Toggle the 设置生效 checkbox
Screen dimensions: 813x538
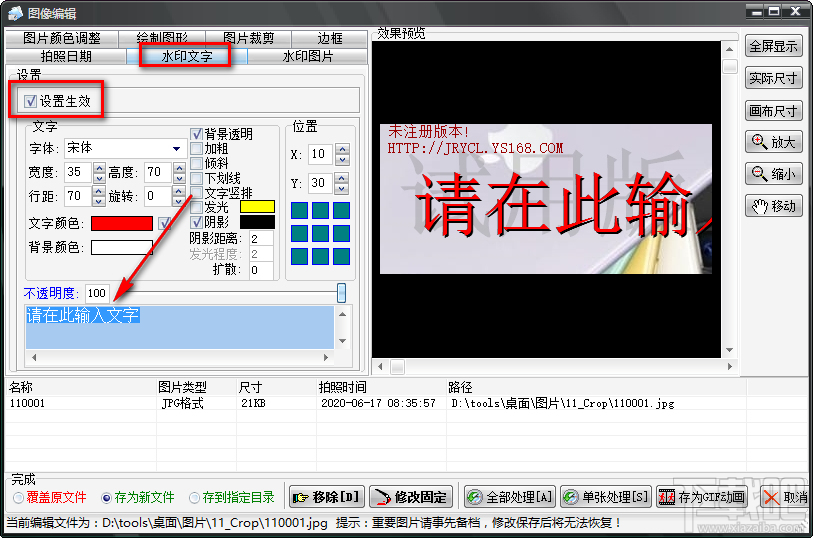pos(31,101)
